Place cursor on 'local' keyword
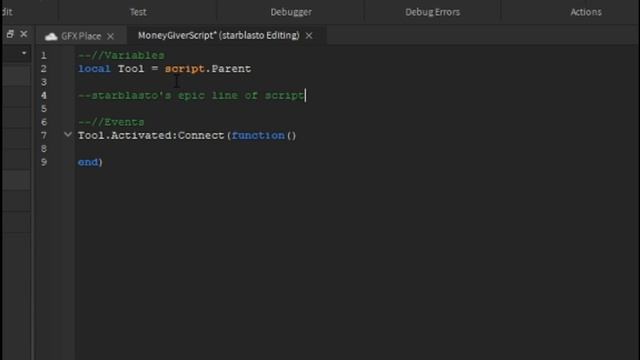640x360 pixels. tap(94, 69)
